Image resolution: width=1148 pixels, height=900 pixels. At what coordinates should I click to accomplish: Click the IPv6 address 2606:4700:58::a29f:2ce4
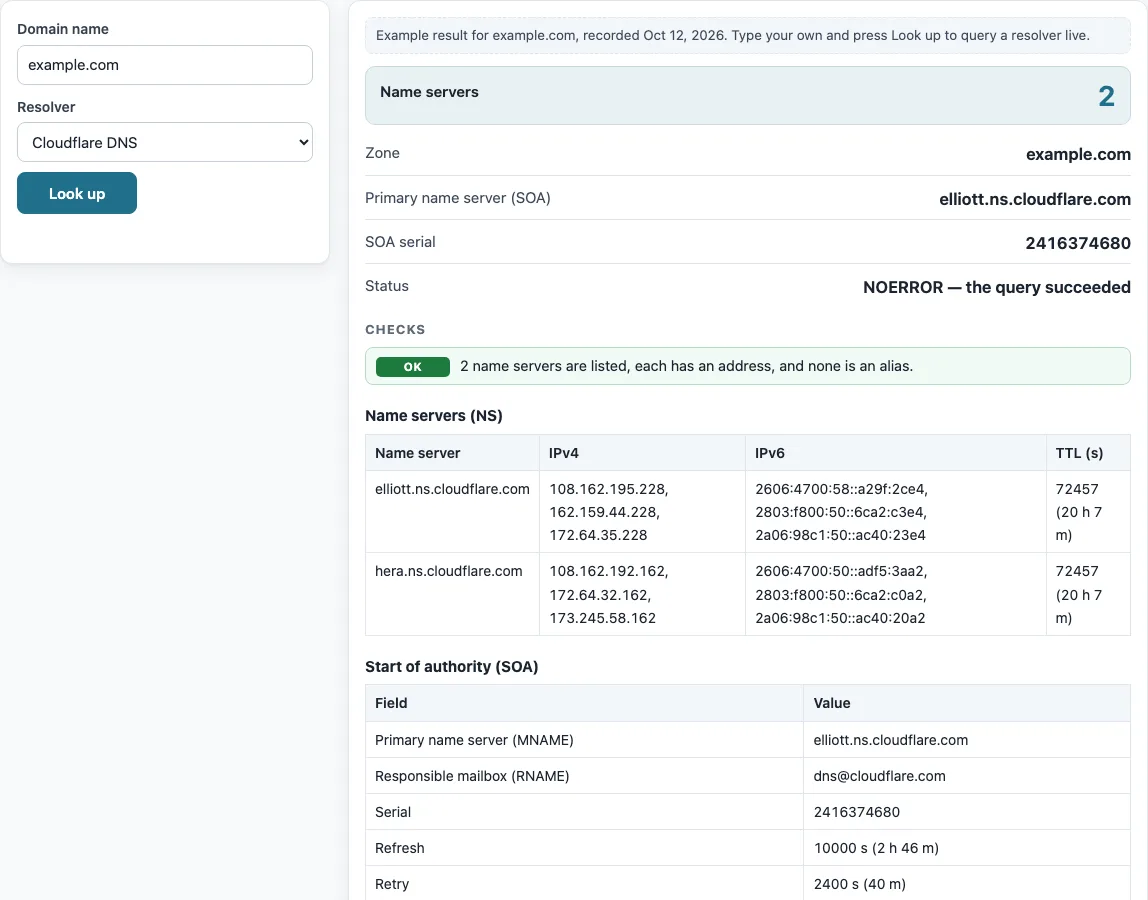click(840, 489)
